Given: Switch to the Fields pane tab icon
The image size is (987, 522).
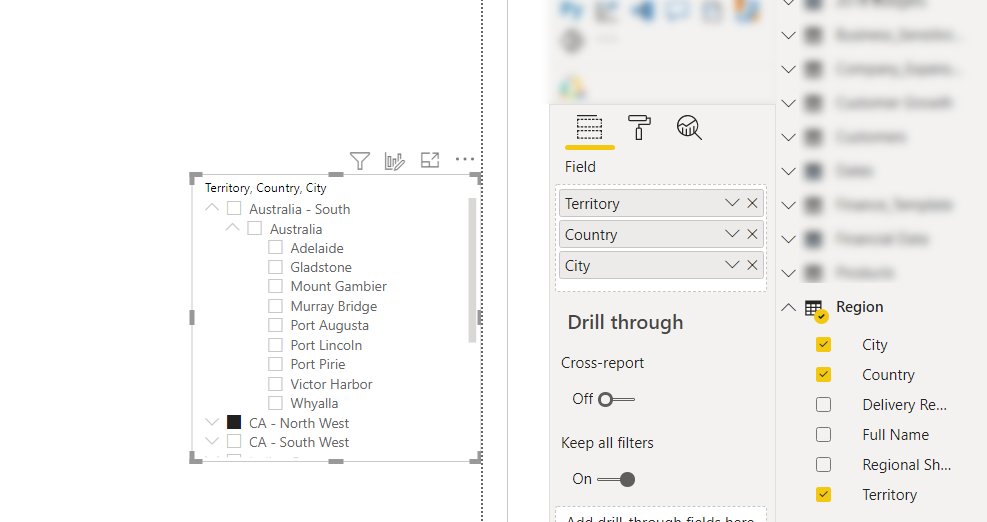Looking at the screenshot, I should coord(589,128).
